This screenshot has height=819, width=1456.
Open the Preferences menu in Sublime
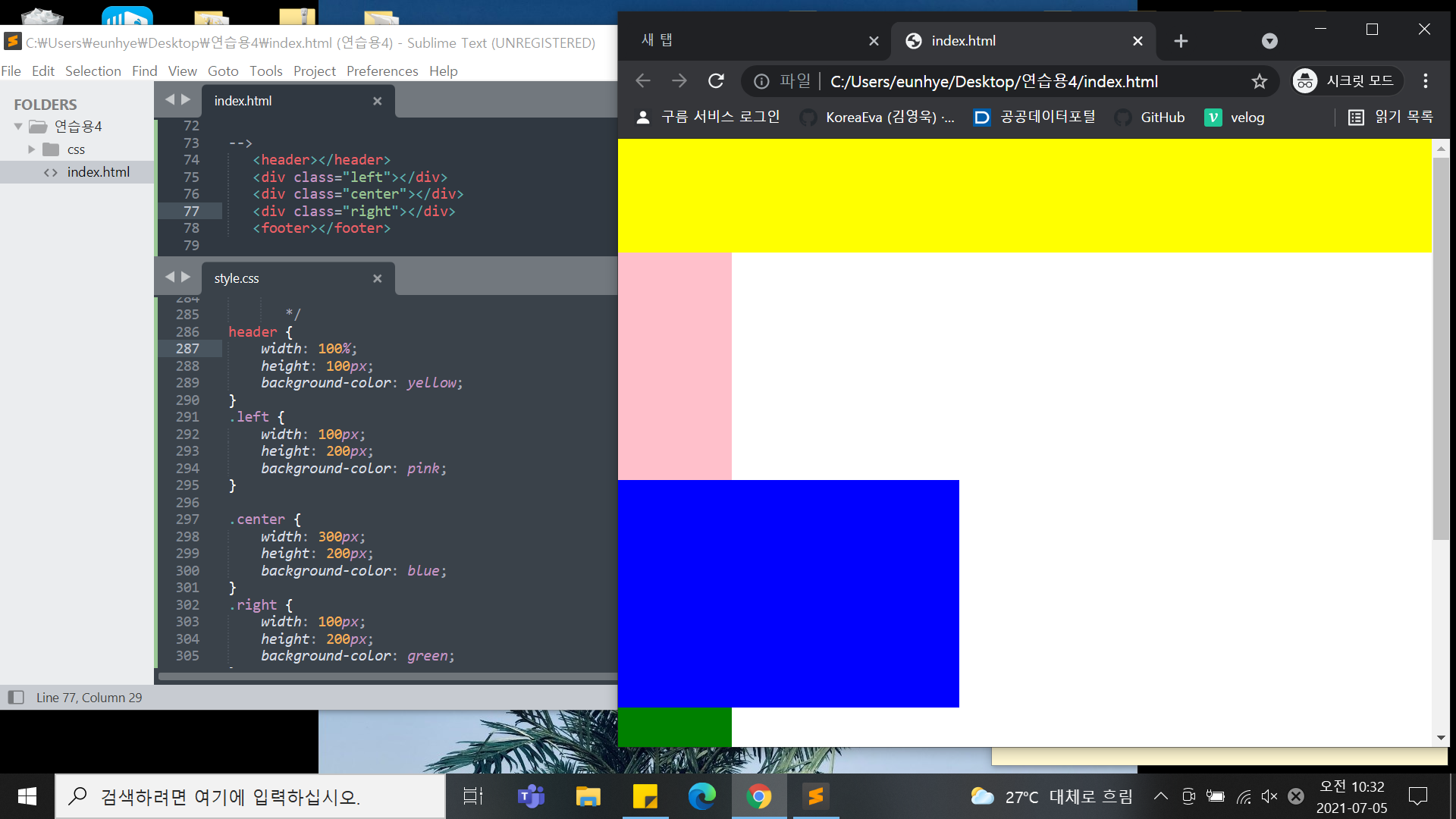click(x=381, y=71)
